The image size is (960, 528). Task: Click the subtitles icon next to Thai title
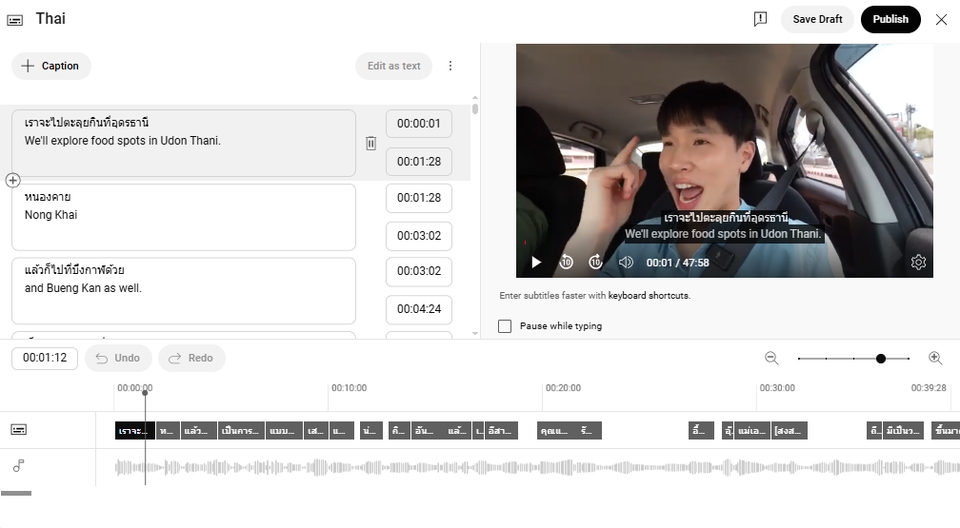point(15,20)
